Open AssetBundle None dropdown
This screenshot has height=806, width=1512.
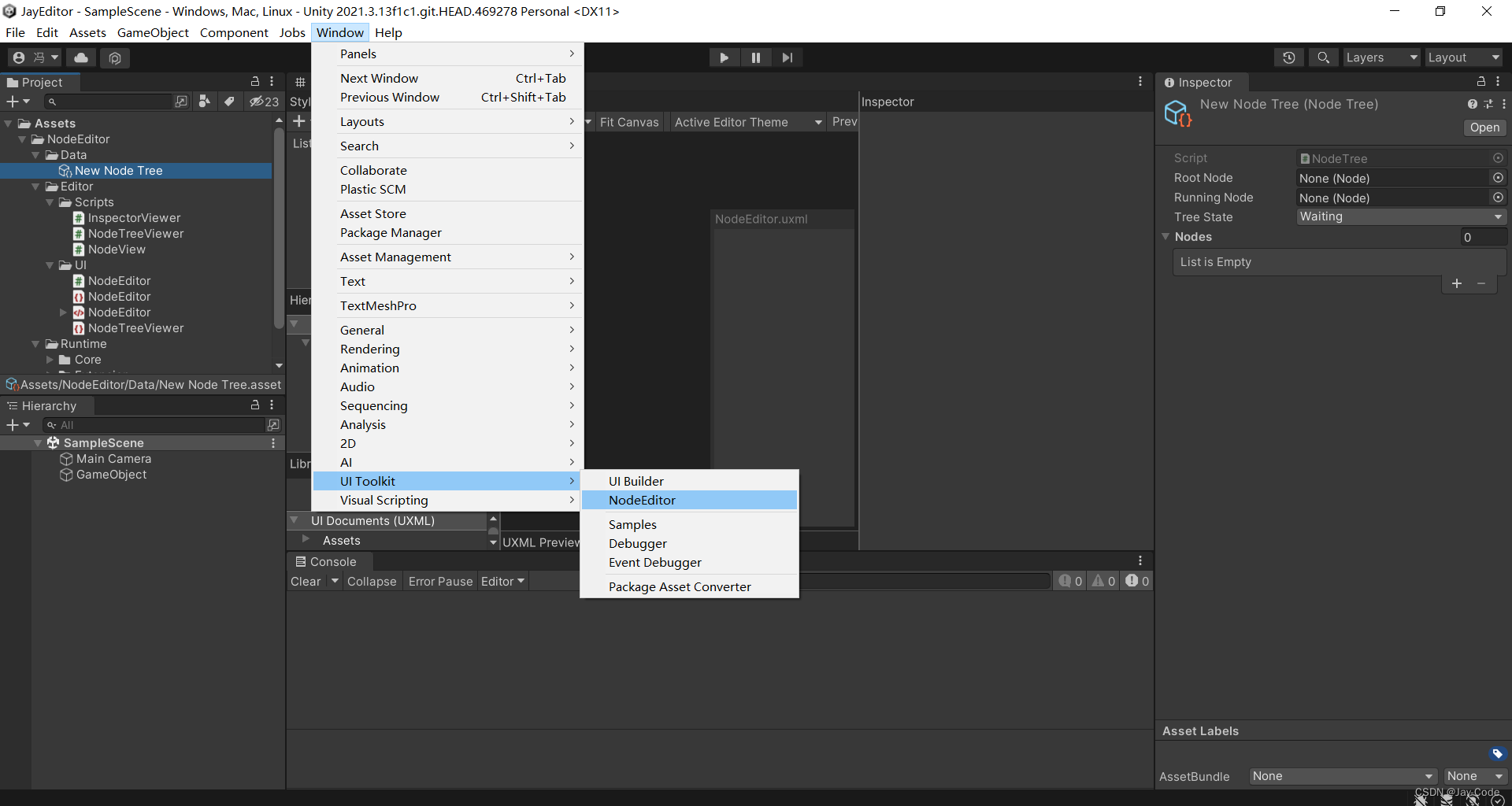click(x=1343, y=776)
